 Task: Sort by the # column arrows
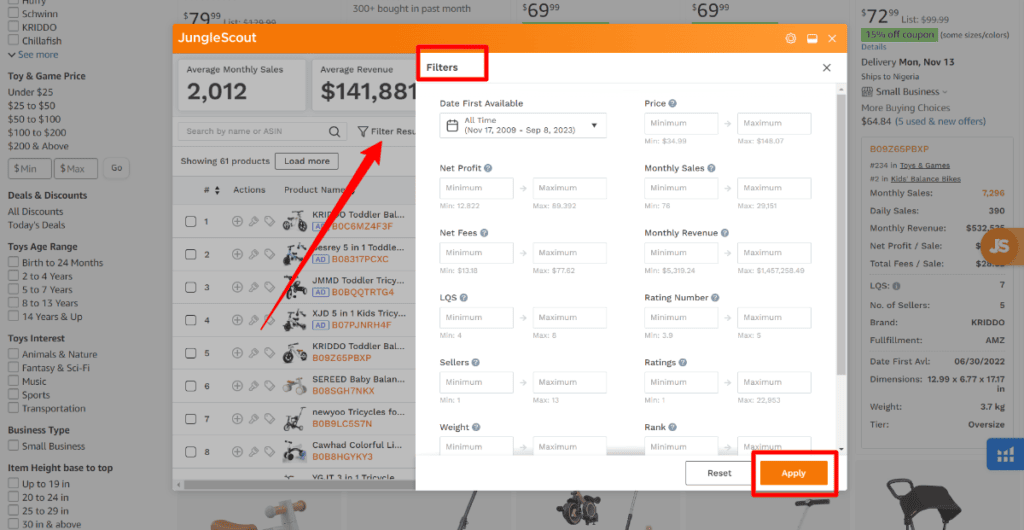(217, 190)
